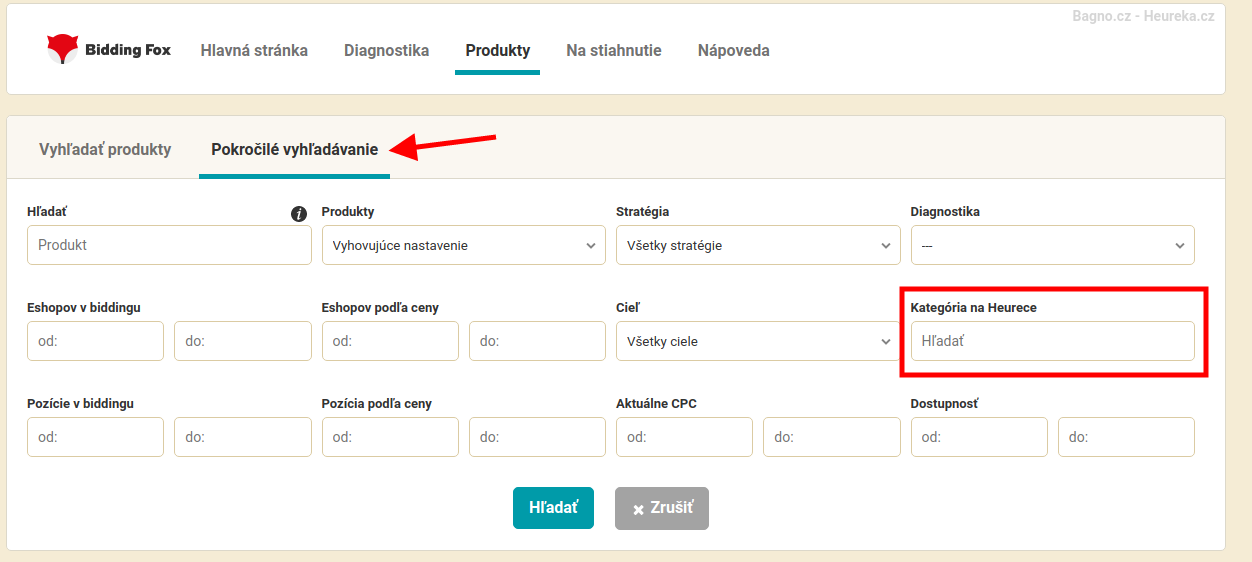Expand the Cieľ dropdown (Všetky ciele)
The height and width of the screenshot is (562, 1252).
[x=758, y=341]
